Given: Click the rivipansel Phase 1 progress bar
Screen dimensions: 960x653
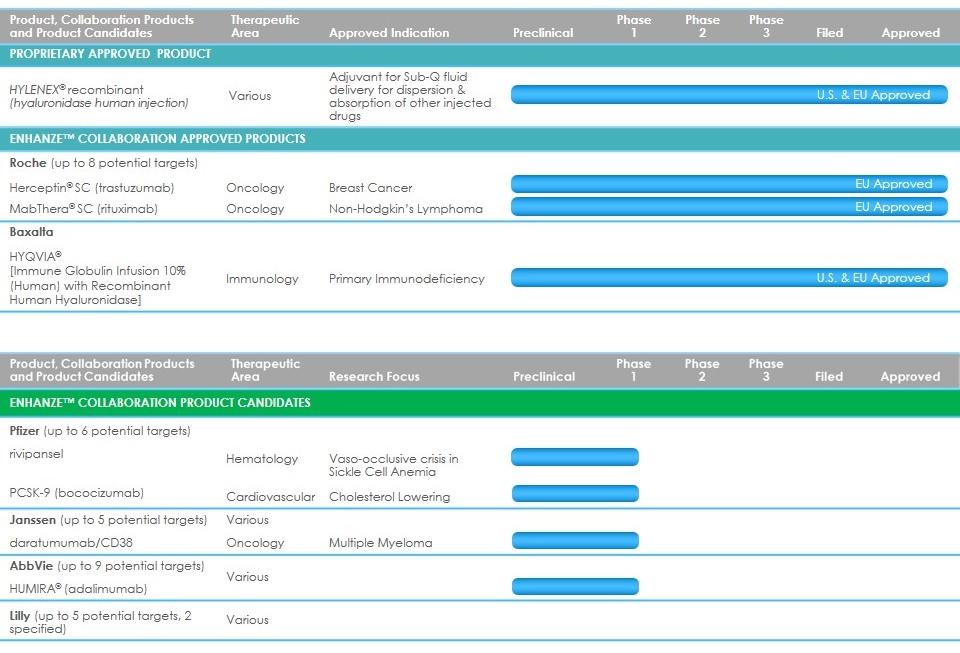Looking at the screenshot, I should 574,458.
